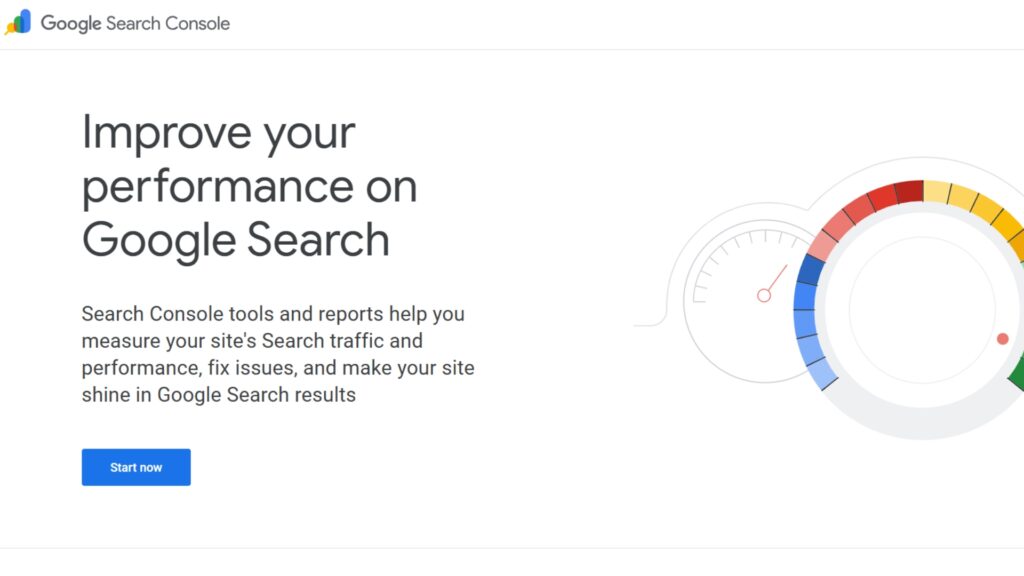
Task: Click the phrase 'Google Search' in the heading
Action: [x=236, y=240]
